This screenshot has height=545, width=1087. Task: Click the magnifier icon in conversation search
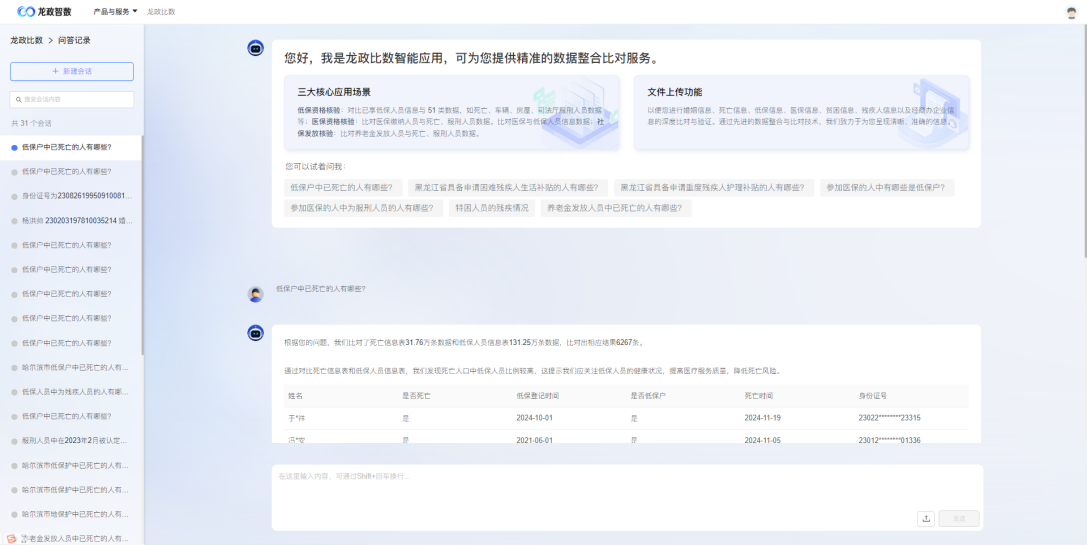[18, 100]
